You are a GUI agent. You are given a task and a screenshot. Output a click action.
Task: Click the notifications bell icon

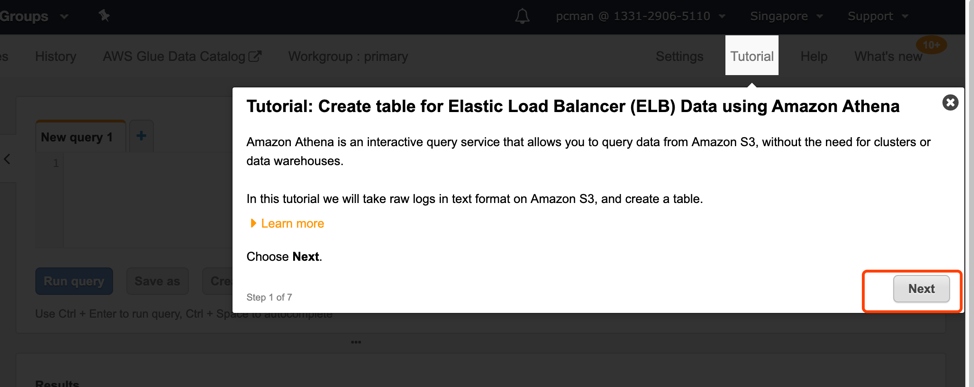pyautogui.click(x=522, y=16)
